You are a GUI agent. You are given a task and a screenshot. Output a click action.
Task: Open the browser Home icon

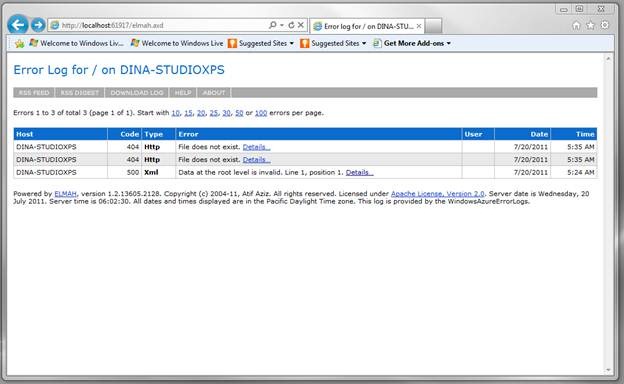[x=576, y=25]
